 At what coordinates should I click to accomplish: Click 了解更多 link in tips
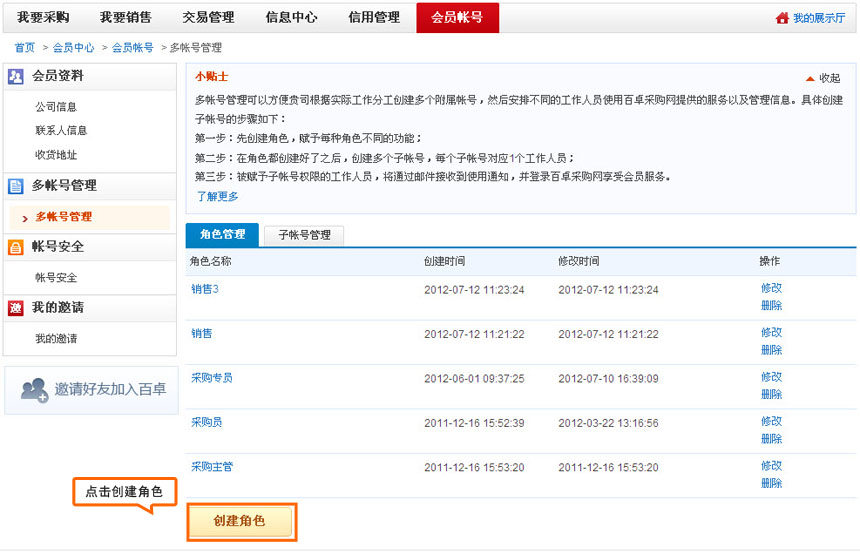217,196
